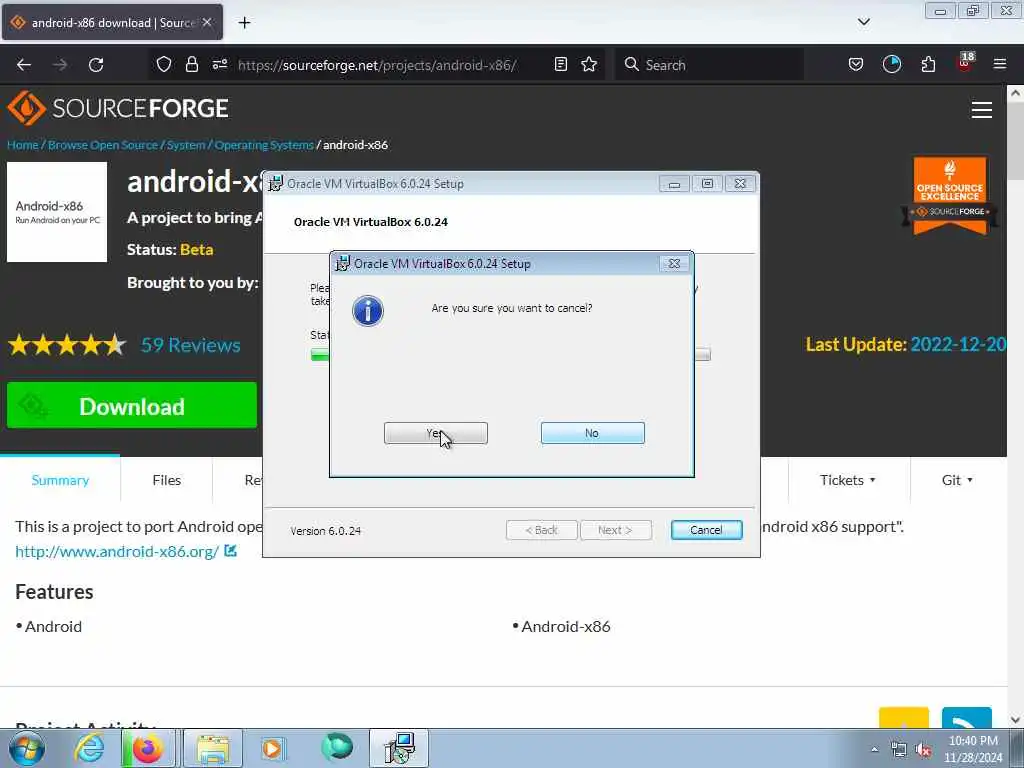Image resolution: width=1024 pixels, height=768 pixels.
Task: Click No in the cancel dialog
Action: (592, 433)
